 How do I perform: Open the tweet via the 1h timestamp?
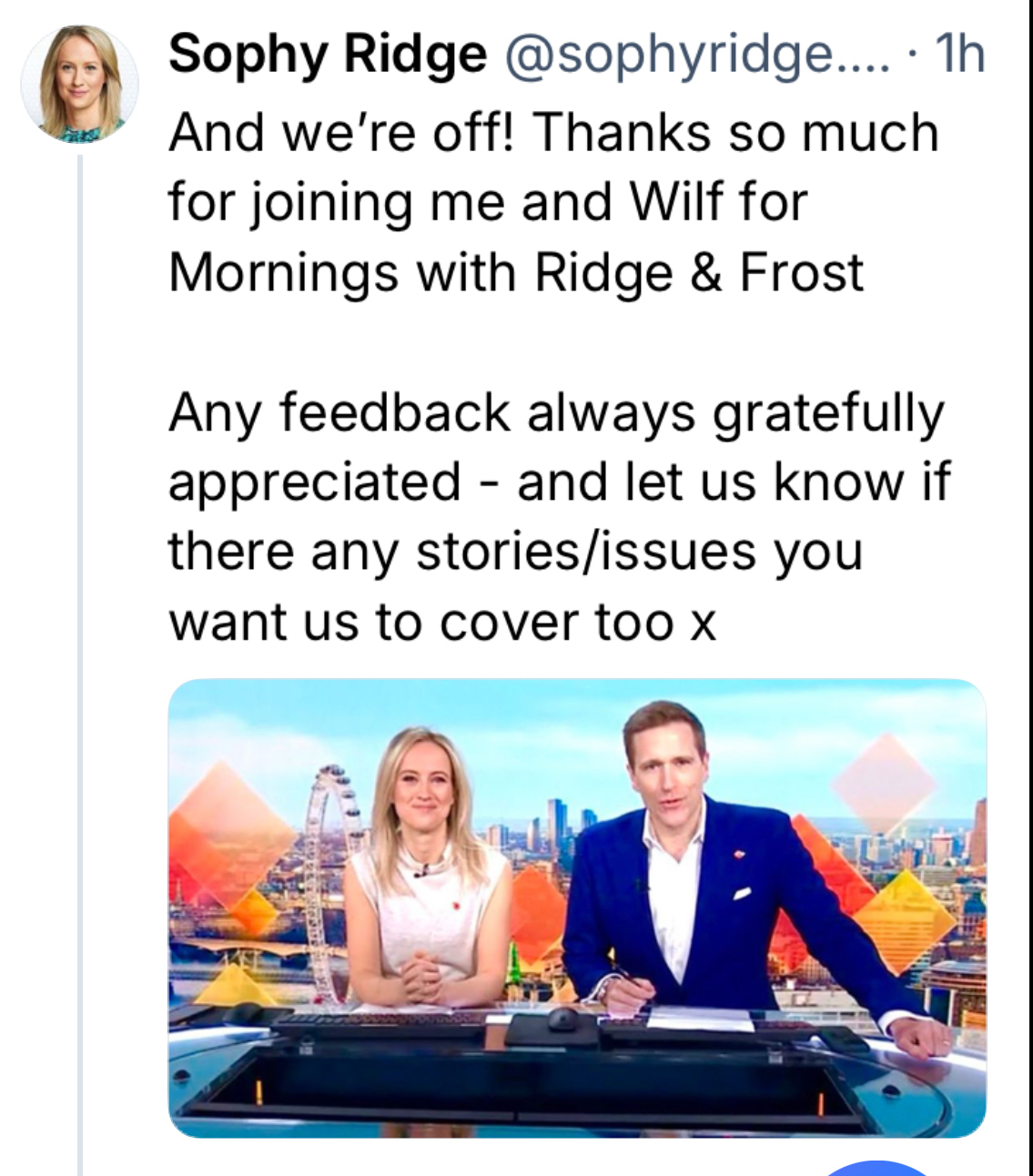959,54
